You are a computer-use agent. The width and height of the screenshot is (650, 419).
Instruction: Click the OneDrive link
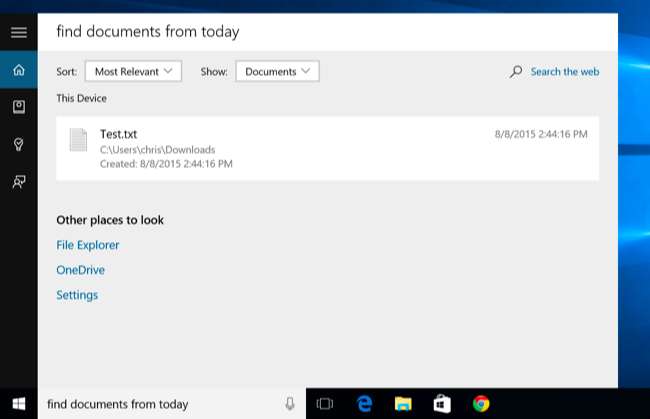(80, 270)
